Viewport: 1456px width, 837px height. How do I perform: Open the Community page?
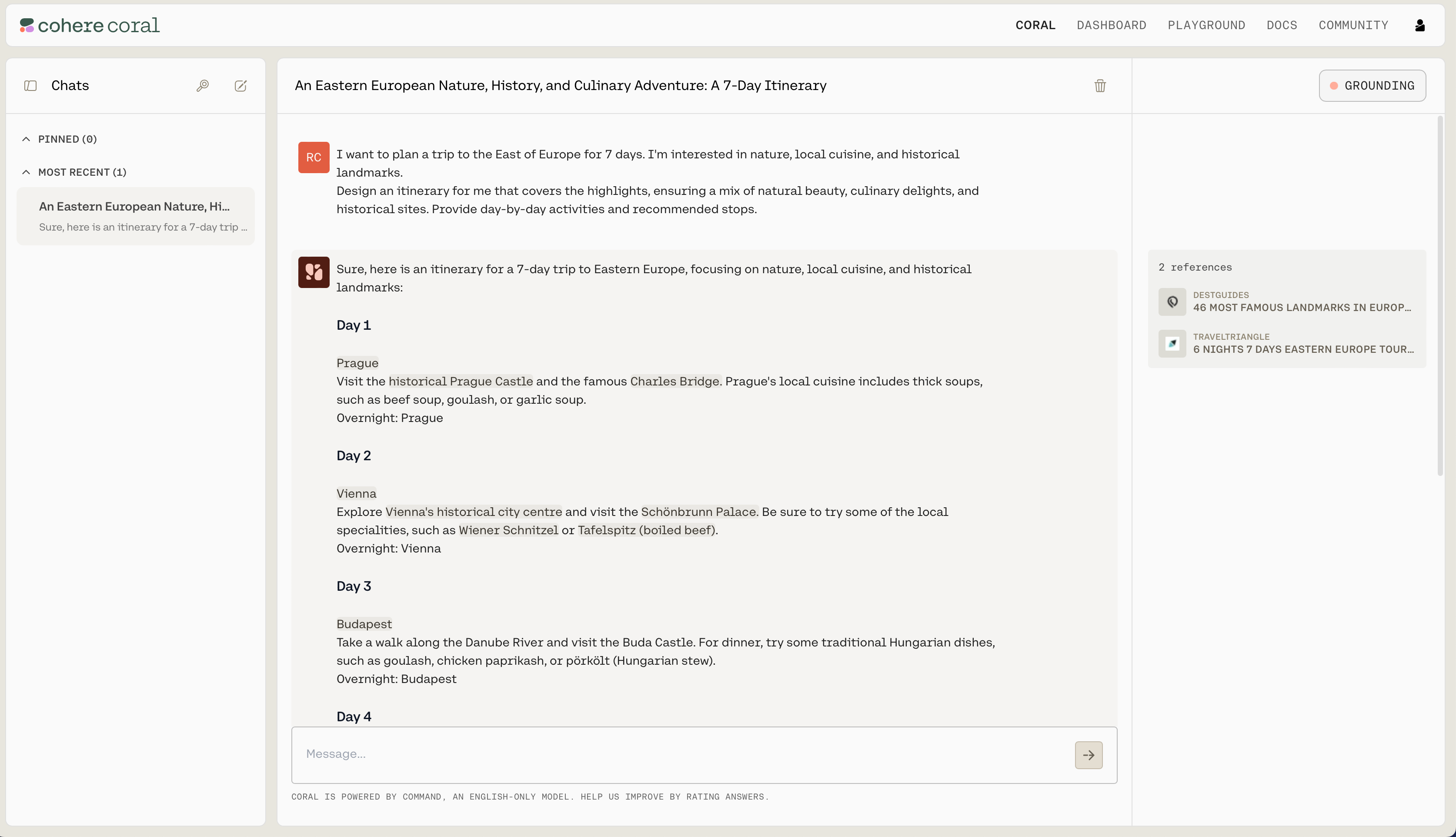[x=1353, y=25]
